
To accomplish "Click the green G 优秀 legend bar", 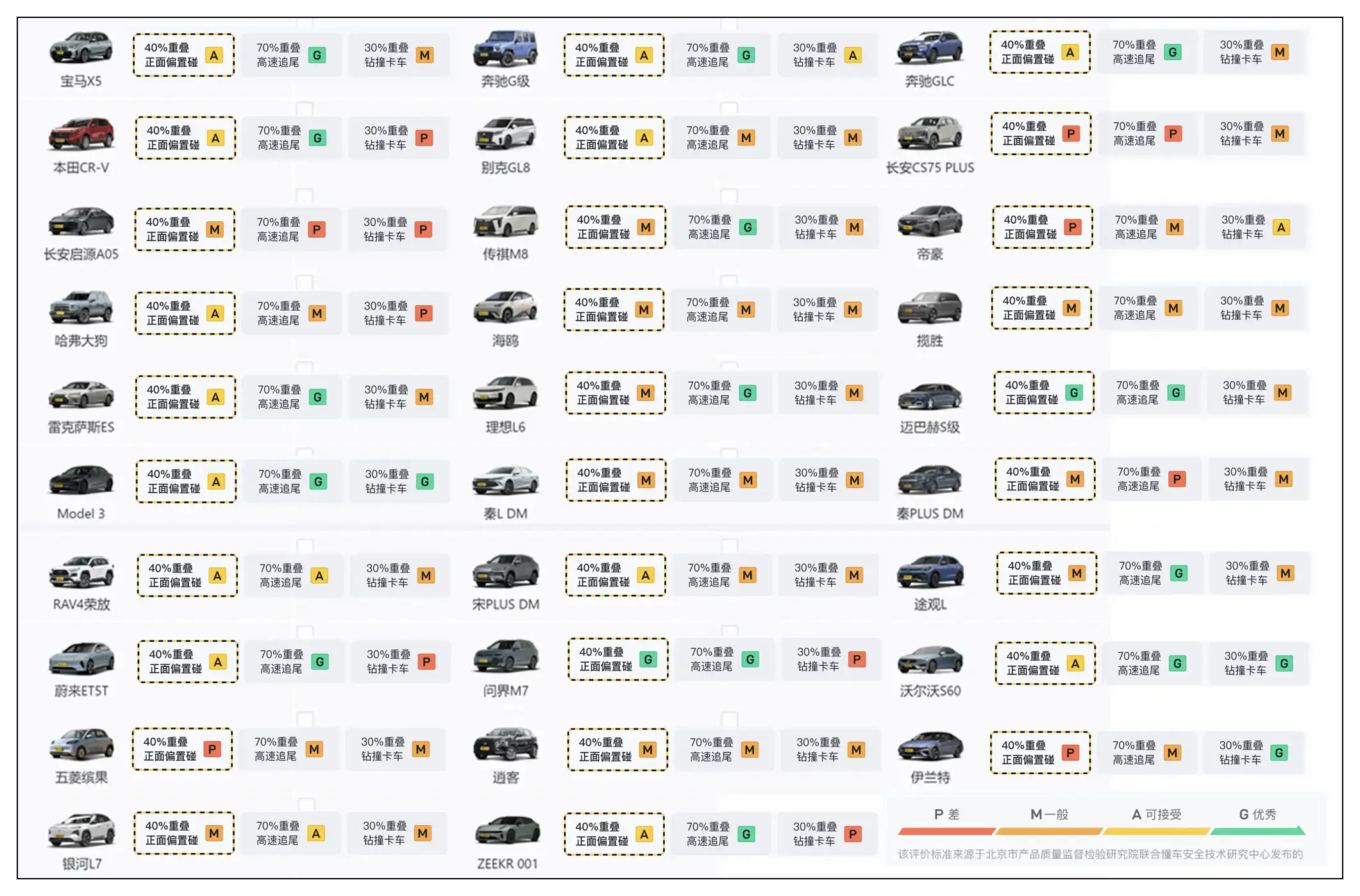I will coord(1258,831).
